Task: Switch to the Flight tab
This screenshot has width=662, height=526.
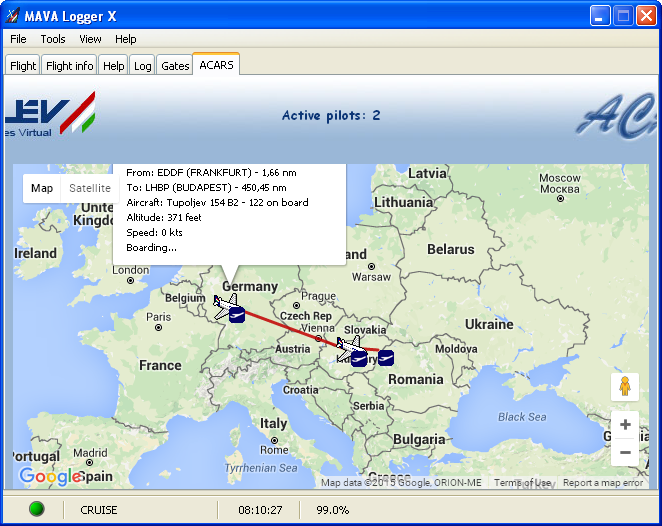Action: point(23,66)
